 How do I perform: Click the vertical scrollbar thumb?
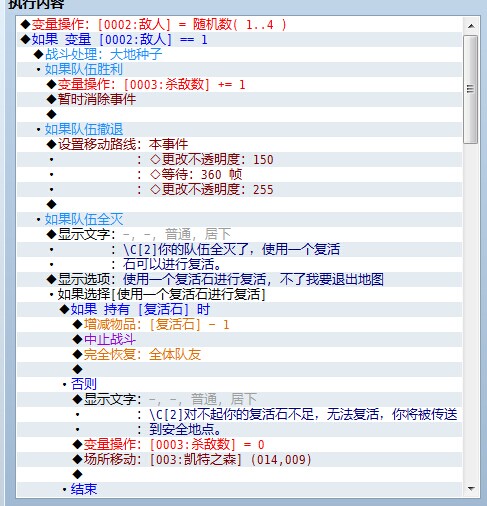click(x=471, y=89)
